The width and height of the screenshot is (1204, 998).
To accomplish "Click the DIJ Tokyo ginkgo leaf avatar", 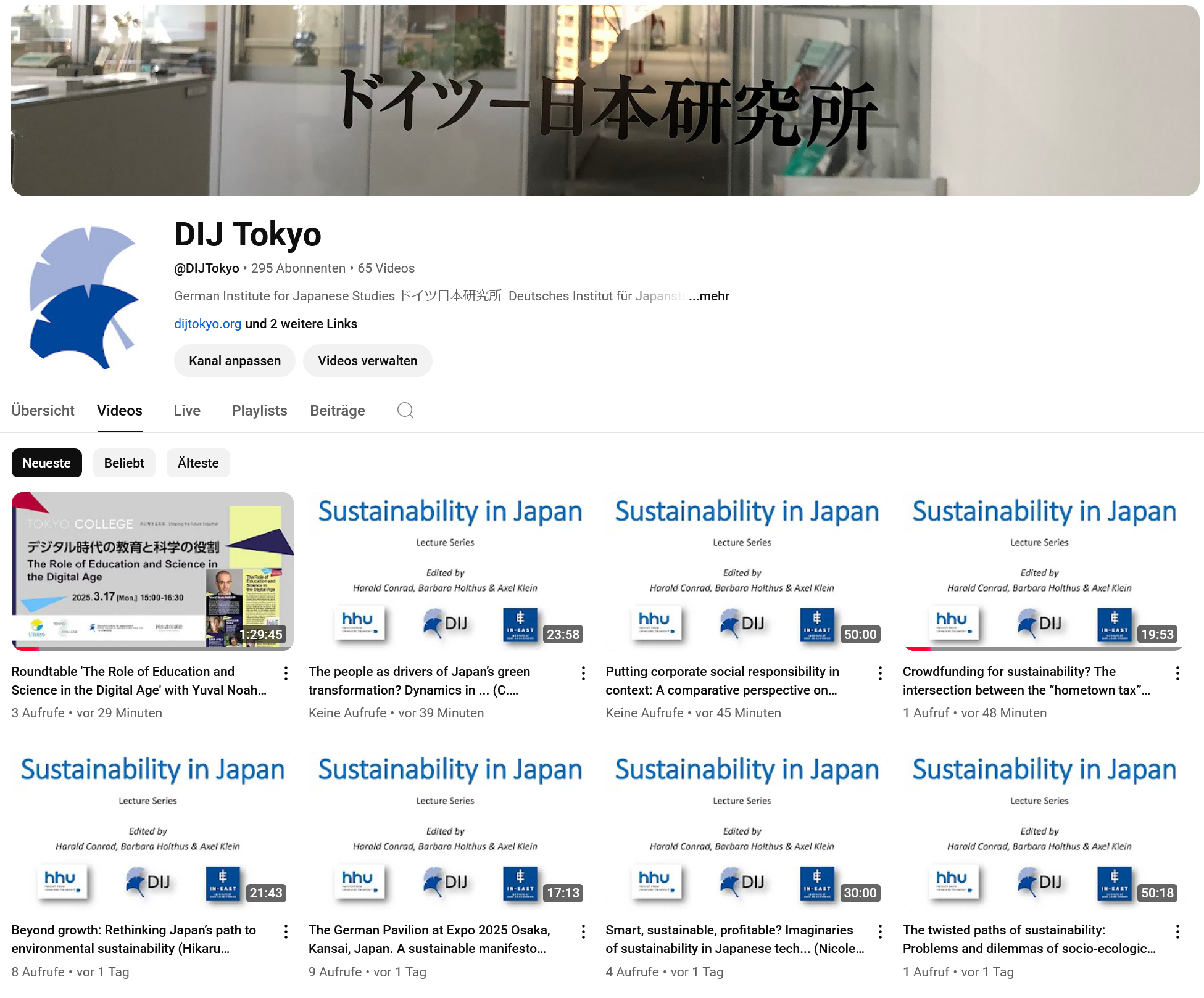I will coord(84,297).
